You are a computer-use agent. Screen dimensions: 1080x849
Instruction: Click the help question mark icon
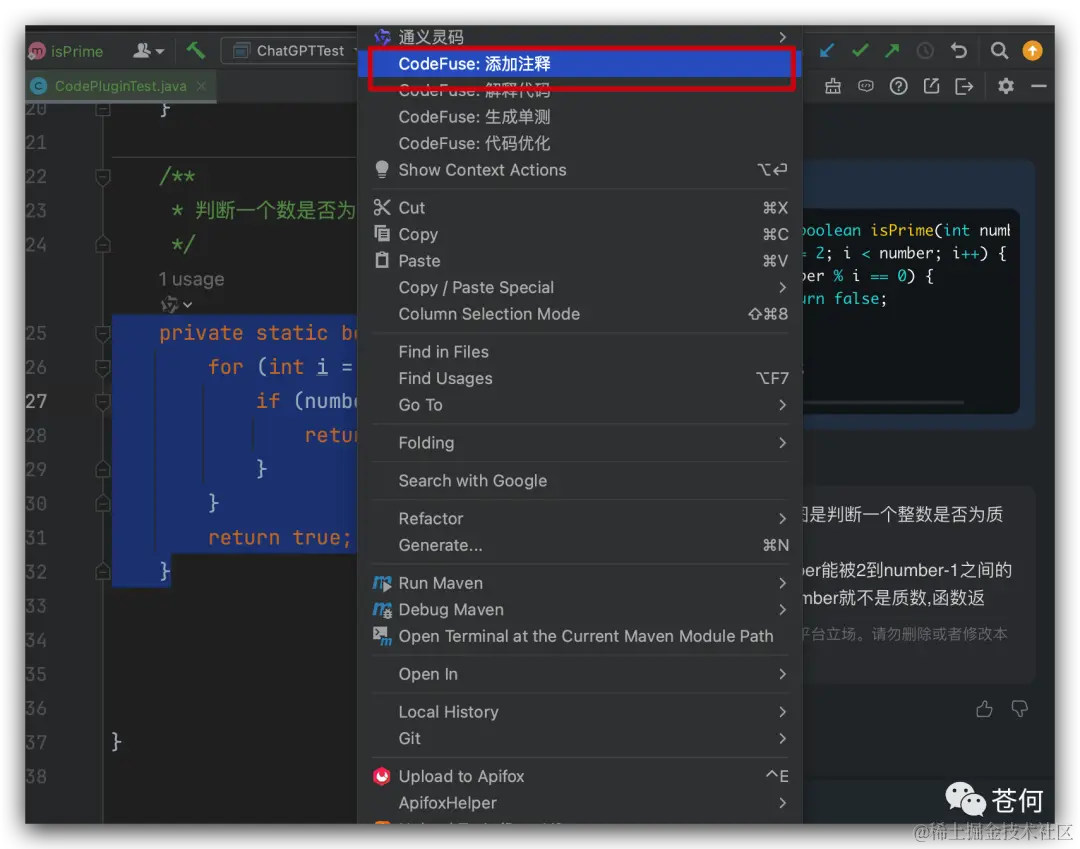898,86
